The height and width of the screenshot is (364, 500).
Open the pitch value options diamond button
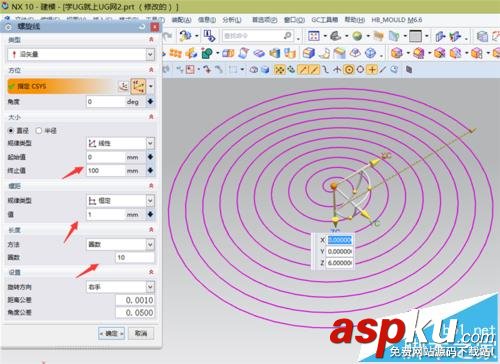coord(151,215)
